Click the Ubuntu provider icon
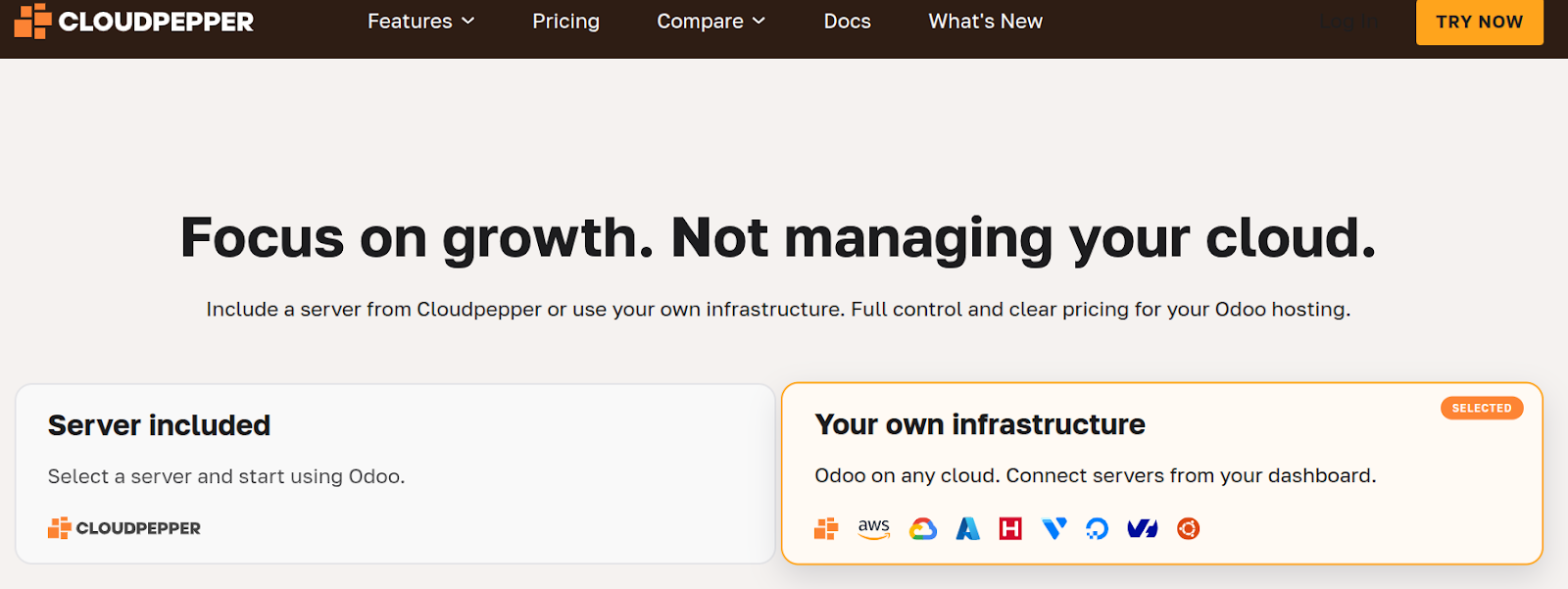This screenshot has height=589, width=1568. tap(1188, 529)
